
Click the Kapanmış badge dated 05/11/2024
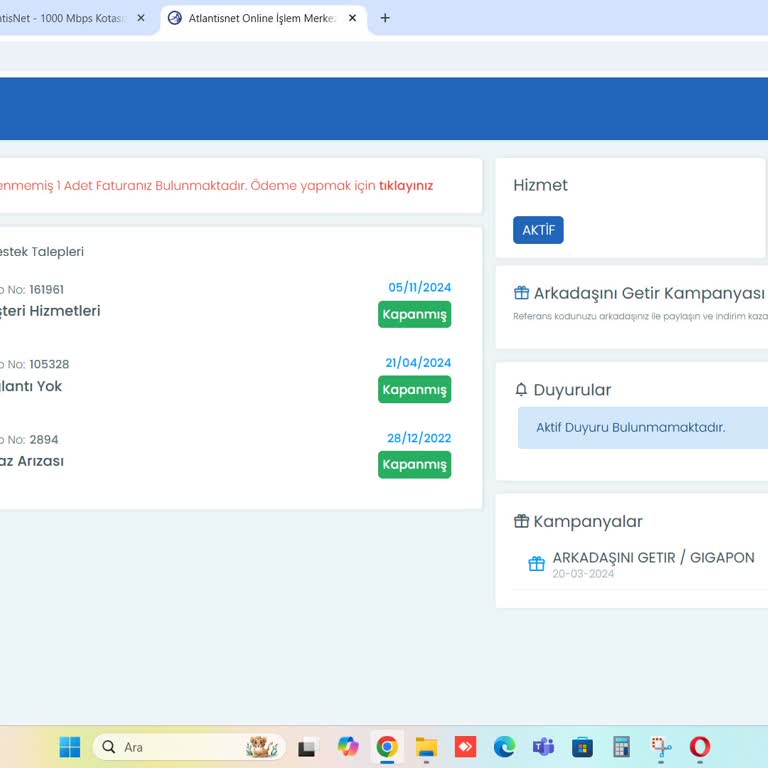[414, 314]
